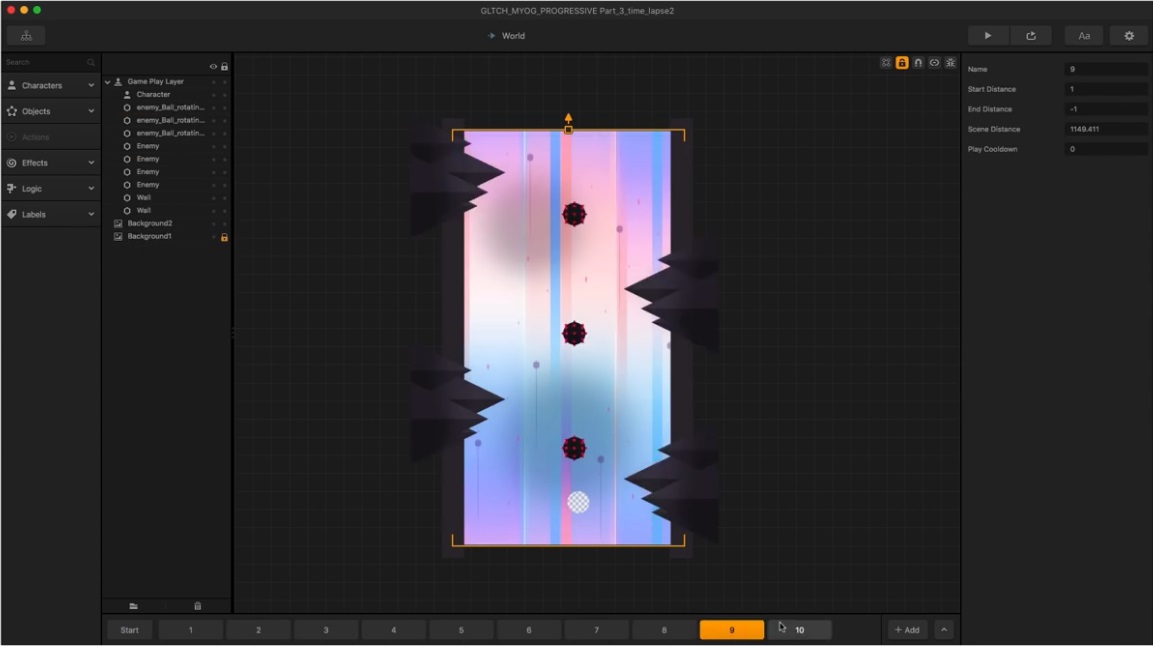
Task: Collapse the Game Play Layer tree arrow
Action: pyautogui.click(x=107, y=82)
